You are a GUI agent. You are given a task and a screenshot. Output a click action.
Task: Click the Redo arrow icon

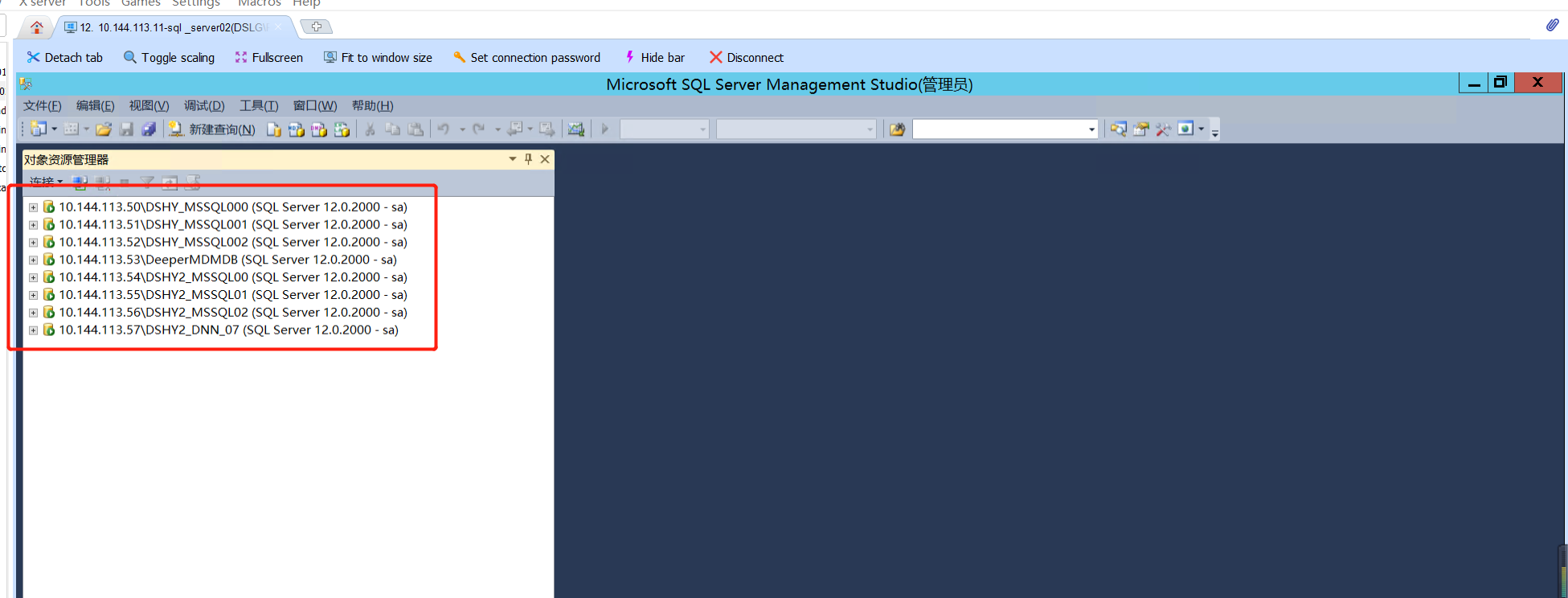point(479,129)
